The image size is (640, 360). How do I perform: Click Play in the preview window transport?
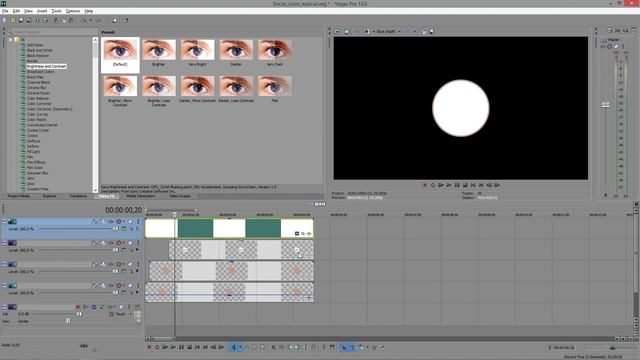click(449, 185)
